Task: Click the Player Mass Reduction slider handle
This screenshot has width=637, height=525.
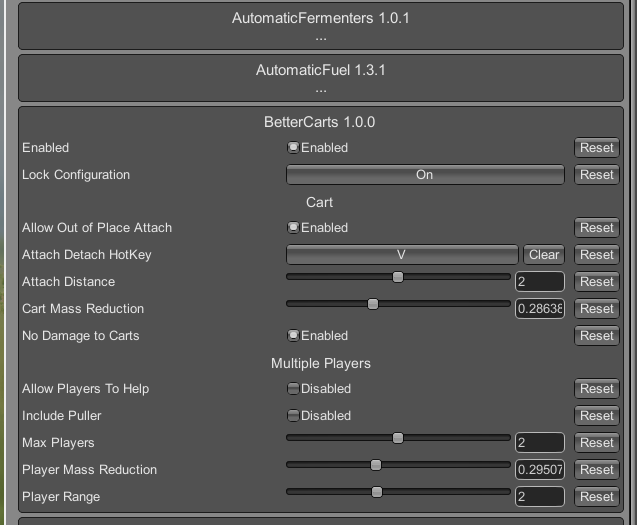Action: [376, 465]
